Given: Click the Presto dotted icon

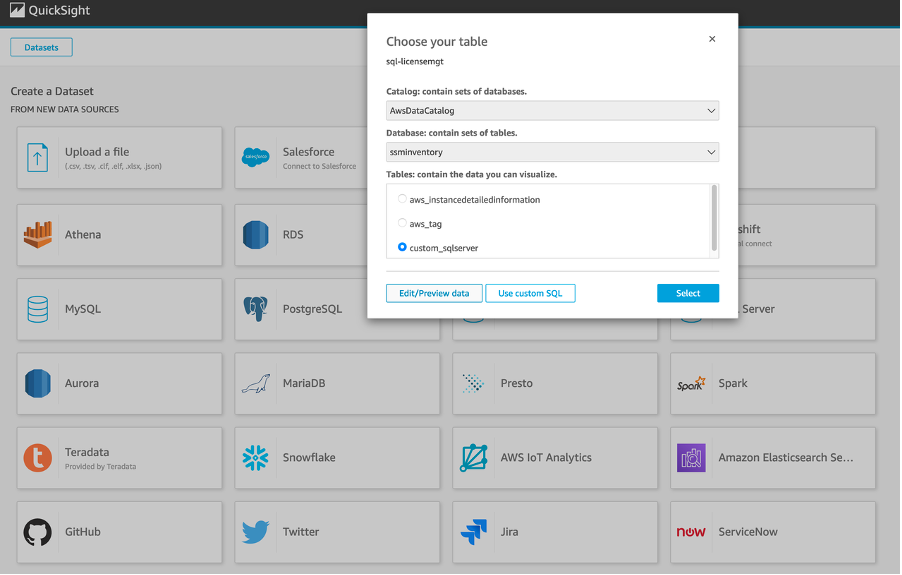Looking at the screenshot, I should click(473, 384).
